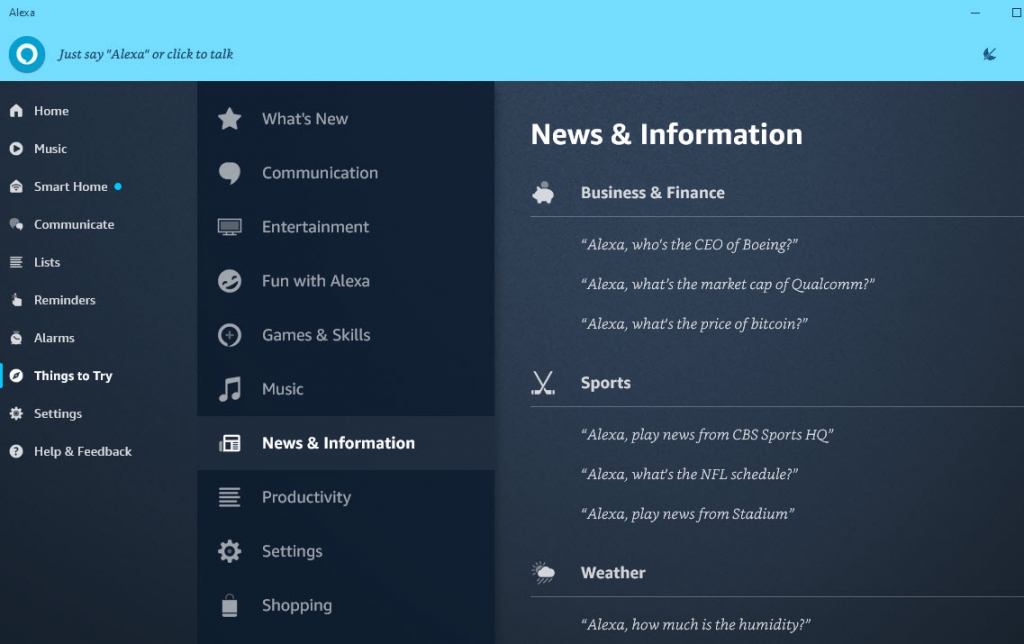Viewport: 1024px width, 644px height.
Task: Select the Communicate icon in the sidebar
Action: coord(14,224)
